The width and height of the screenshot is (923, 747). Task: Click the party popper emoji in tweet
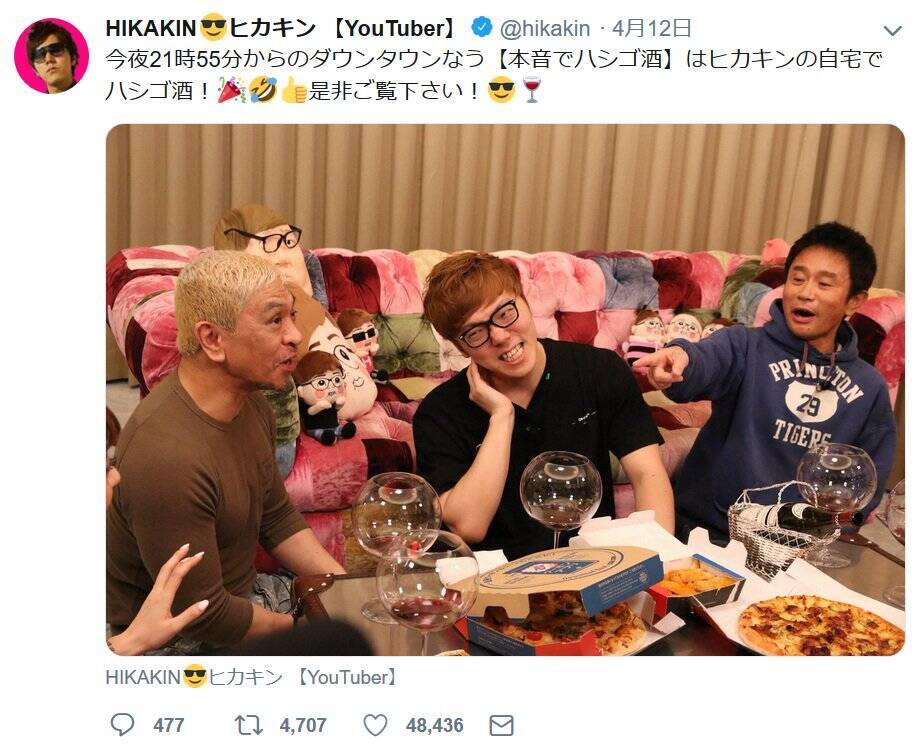pyautogui.click(x=231, y=90)
